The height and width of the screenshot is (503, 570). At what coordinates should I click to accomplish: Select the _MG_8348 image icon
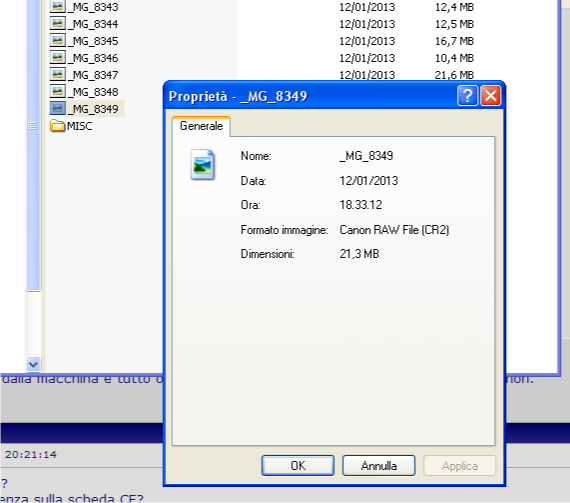tap(57, 91)
